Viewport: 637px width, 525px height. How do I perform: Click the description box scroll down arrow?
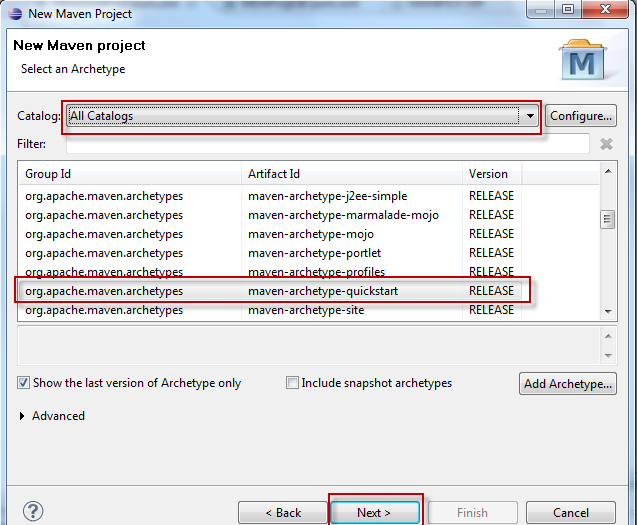(608, 356)
